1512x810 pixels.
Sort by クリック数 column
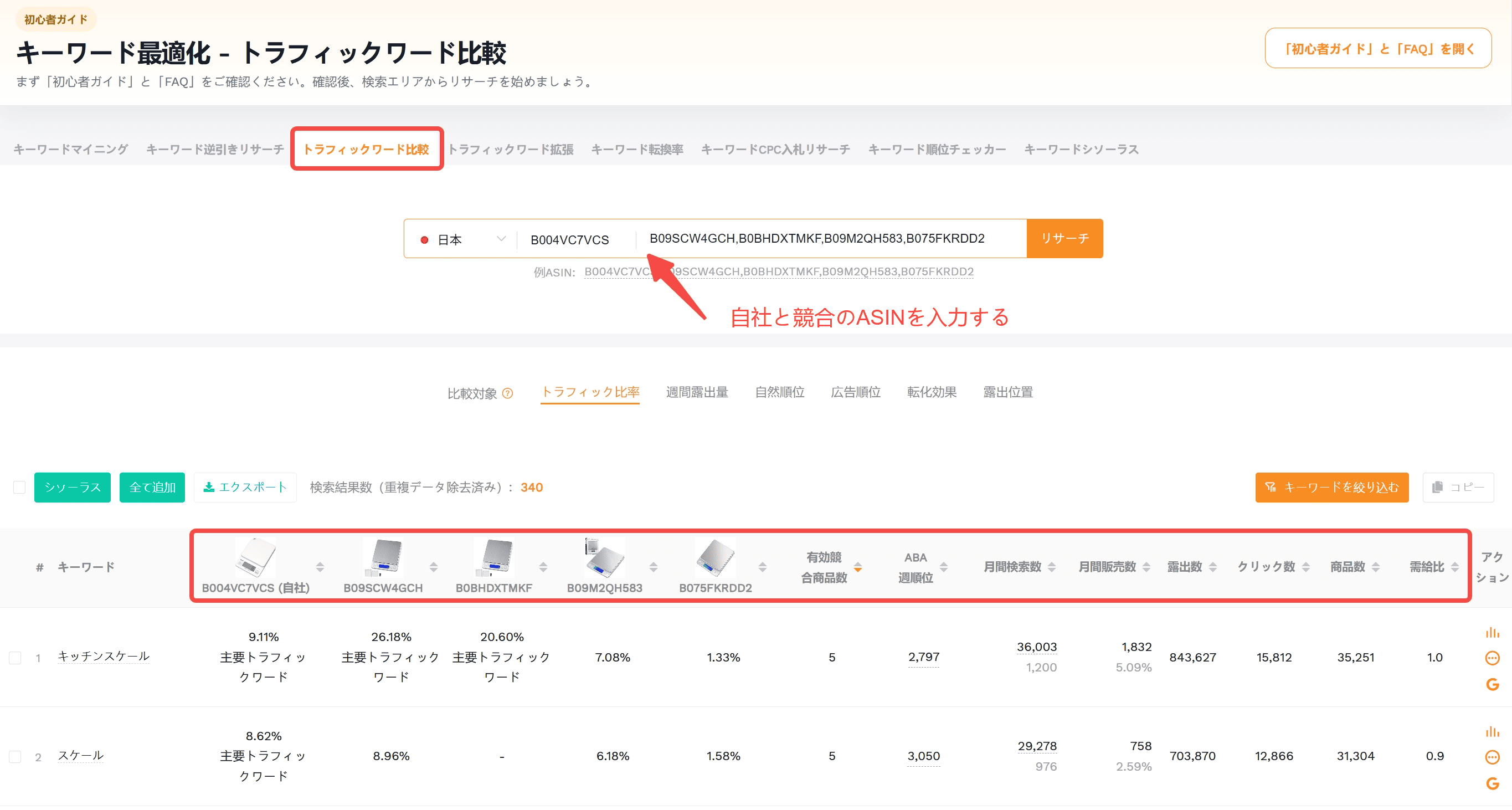click(1305, 567)
